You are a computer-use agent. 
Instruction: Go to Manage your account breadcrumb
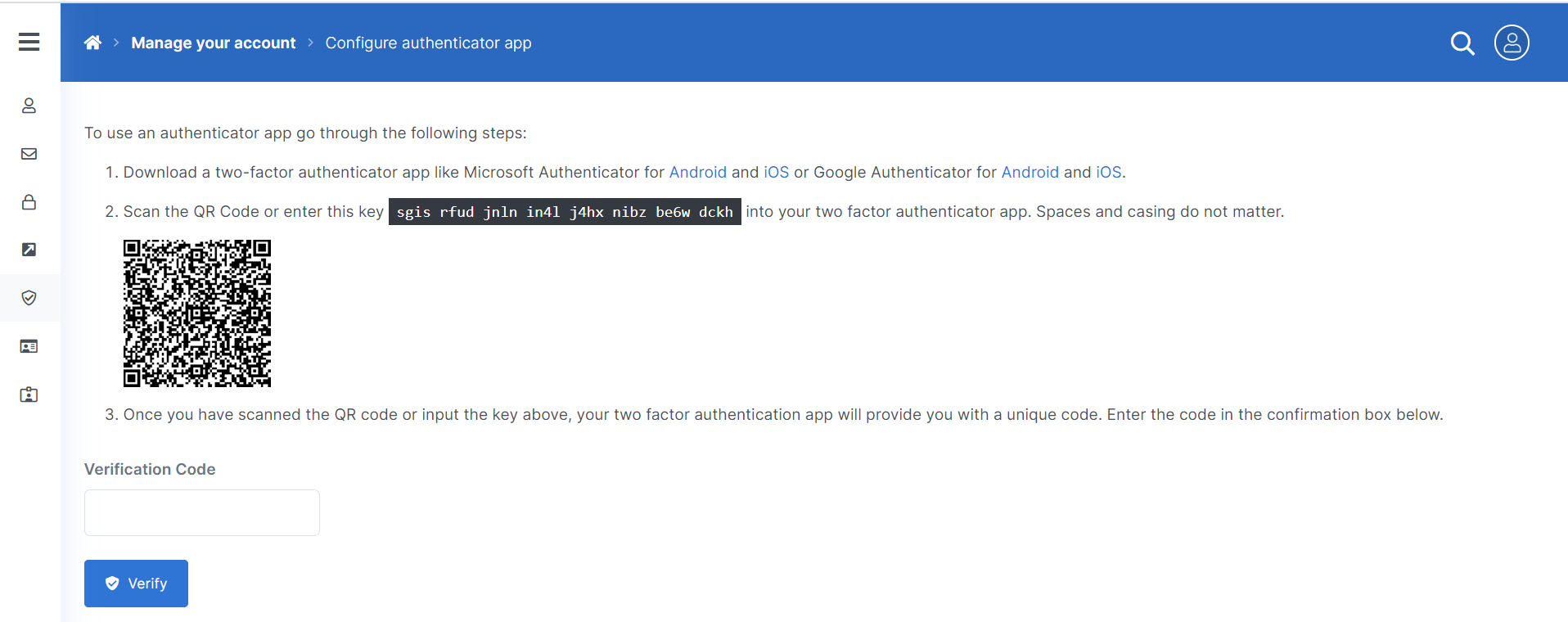coord(214,43)
